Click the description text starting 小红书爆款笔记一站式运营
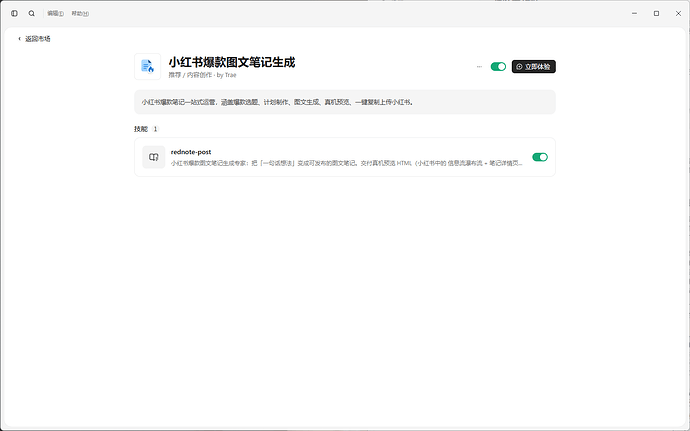 (x=278, y=102)
